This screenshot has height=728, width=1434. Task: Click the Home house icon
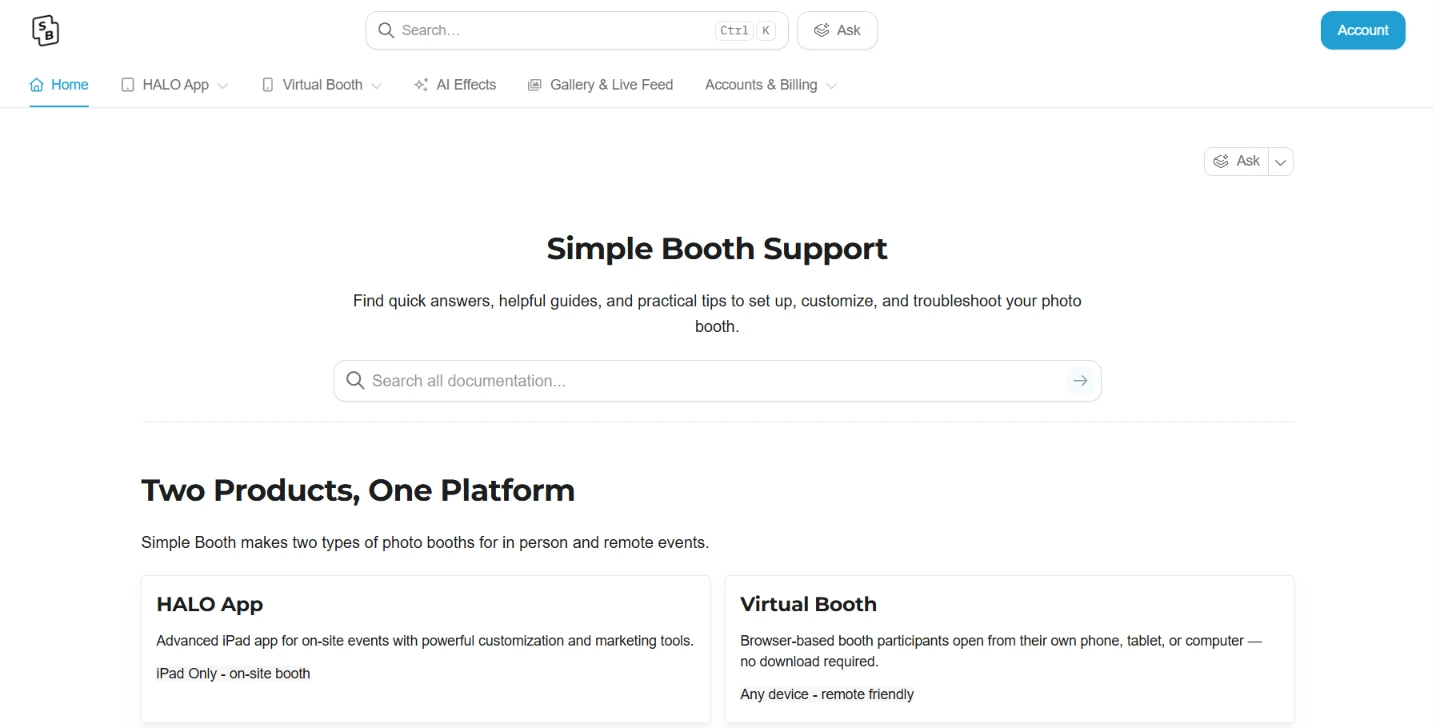point(37,85)
